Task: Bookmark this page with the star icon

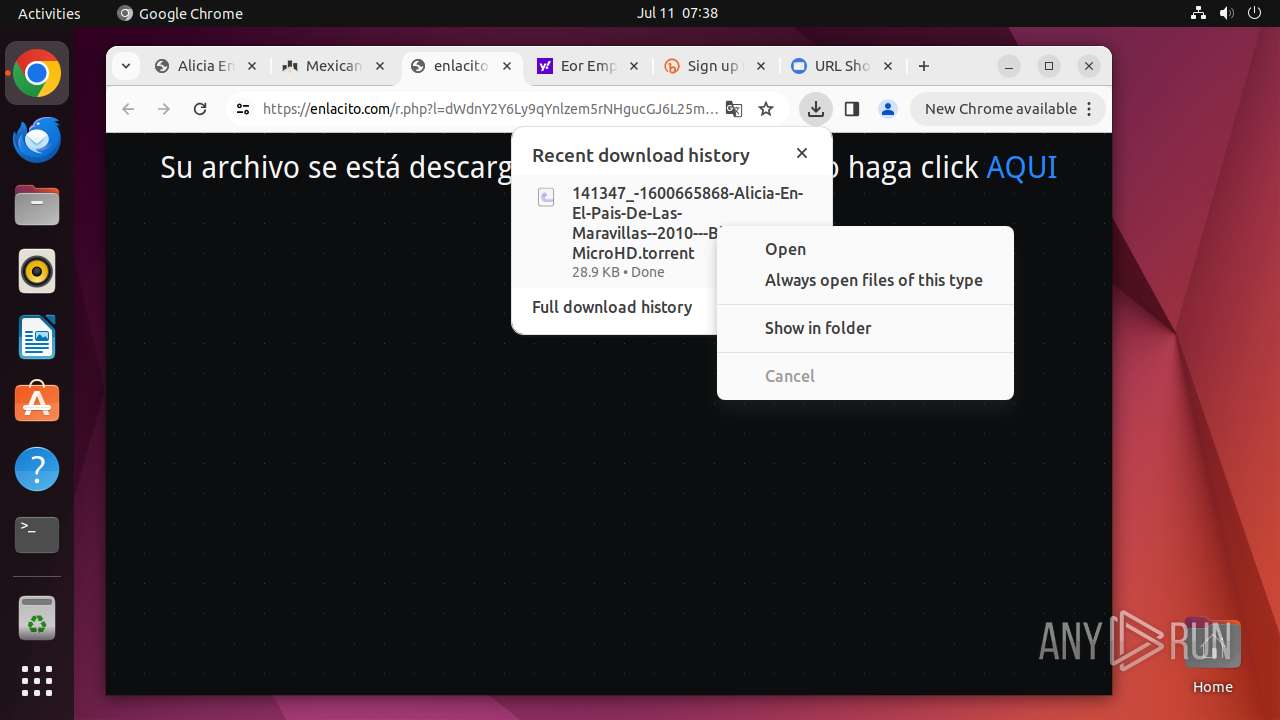Action: click(766, 109)
